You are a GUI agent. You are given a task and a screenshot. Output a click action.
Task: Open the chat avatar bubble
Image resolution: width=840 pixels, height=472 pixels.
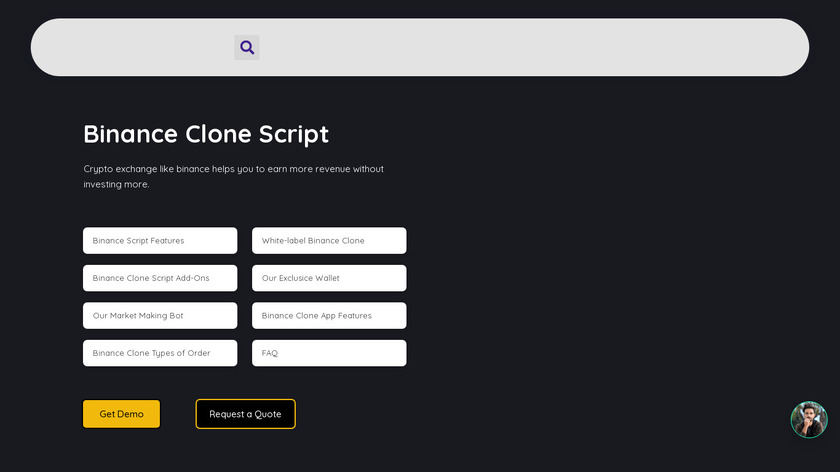[x=809, y=419]
